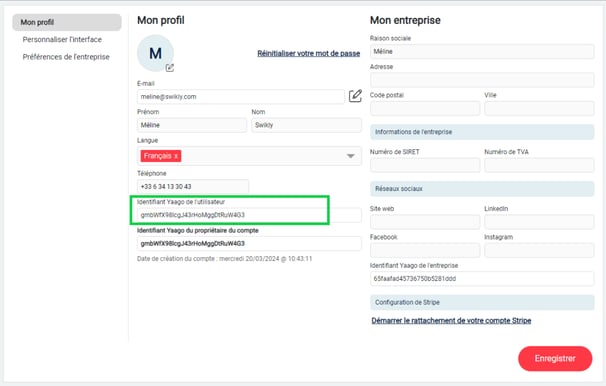
Task: Click the Enregistrer button
Action: (x=555, y=359)
